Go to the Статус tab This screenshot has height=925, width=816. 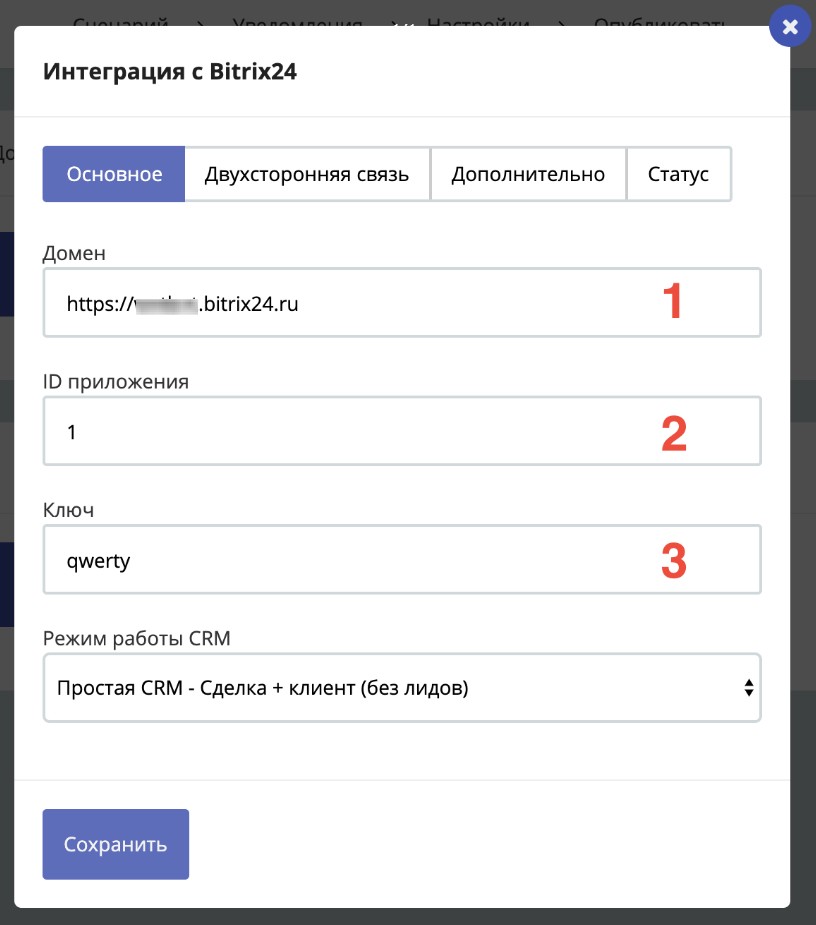678,174
